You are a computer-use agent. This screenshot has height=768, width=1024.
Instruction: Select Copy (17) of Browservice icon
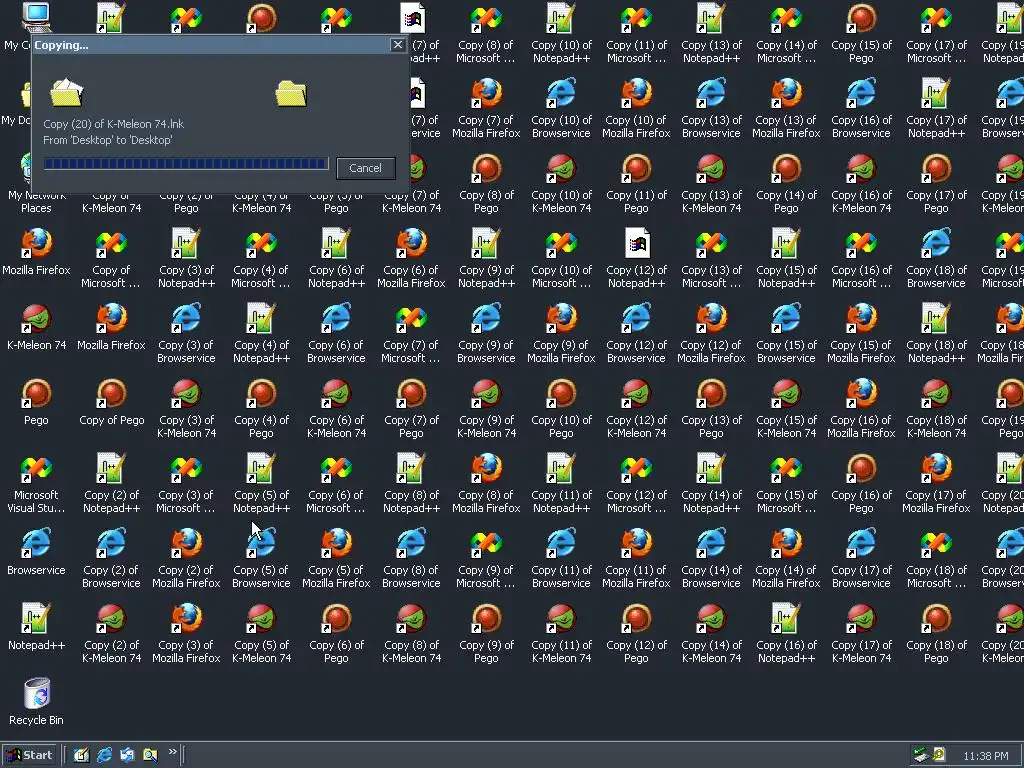tap(861, 543)
